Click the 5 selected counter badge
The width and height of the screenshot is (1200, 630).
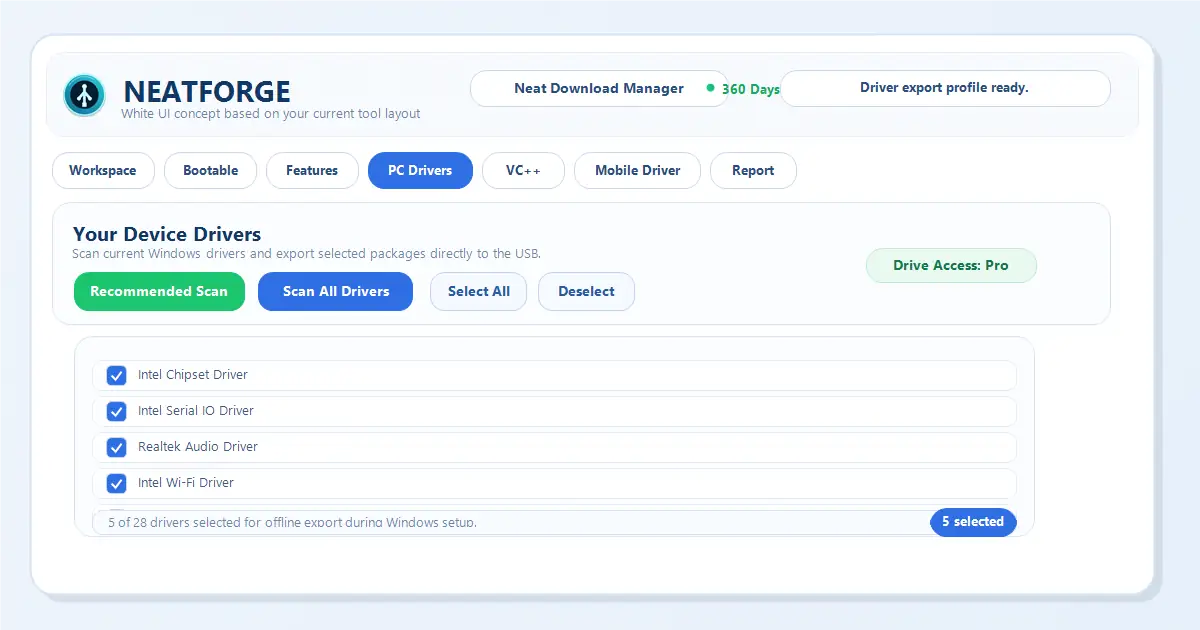tap(972, 522)
